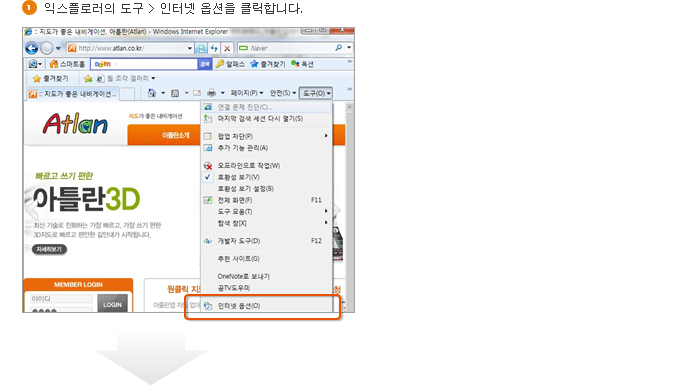This screenshot has width=696, height=385.
Task: Click the empty New Tab button
Action: [127, 94]
